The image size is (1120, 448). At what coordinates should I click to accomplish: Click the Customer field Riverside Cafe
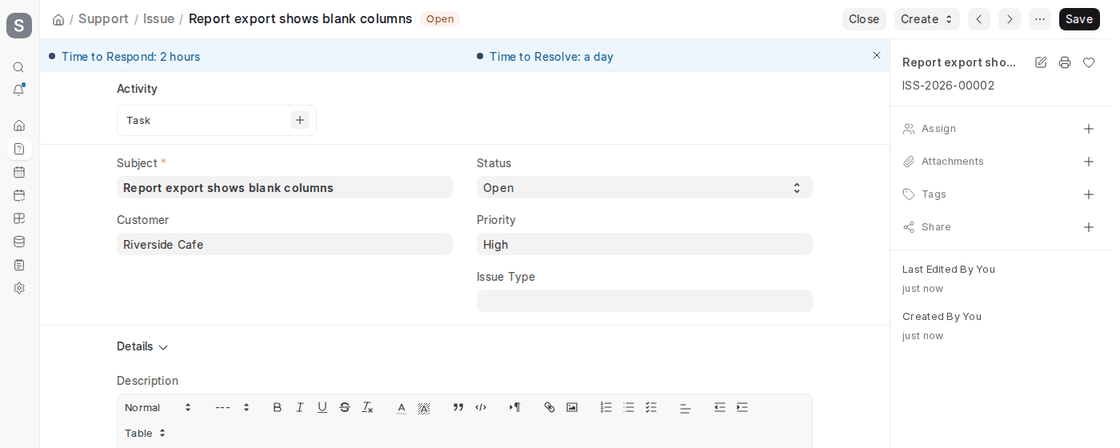[284, 244]
